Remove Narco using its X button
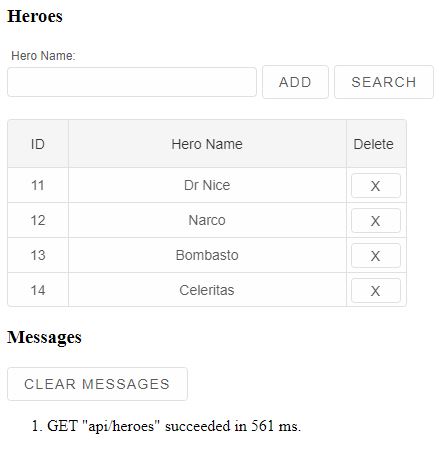This screenshot has height=451, width=443. pyautogui.click(x=376, y=221)
